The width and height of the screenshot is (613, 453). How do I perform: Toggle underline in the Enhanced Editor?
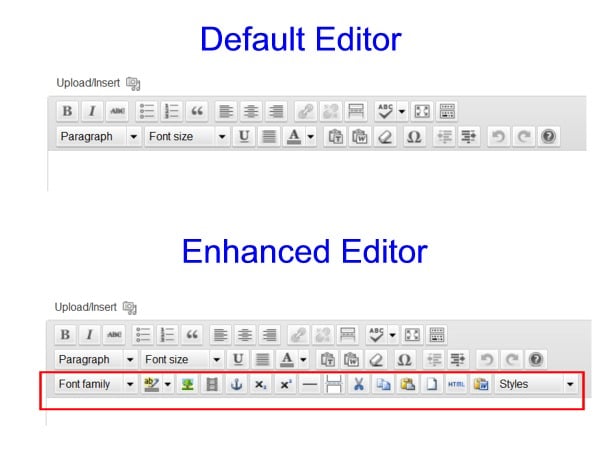pyautogui.click(x=238, y=359)
